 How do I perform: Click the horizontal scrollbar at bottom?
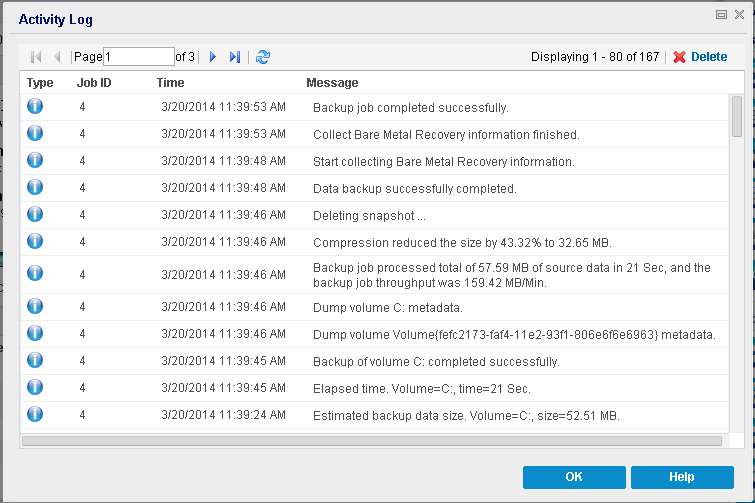[x=371, y=440]
